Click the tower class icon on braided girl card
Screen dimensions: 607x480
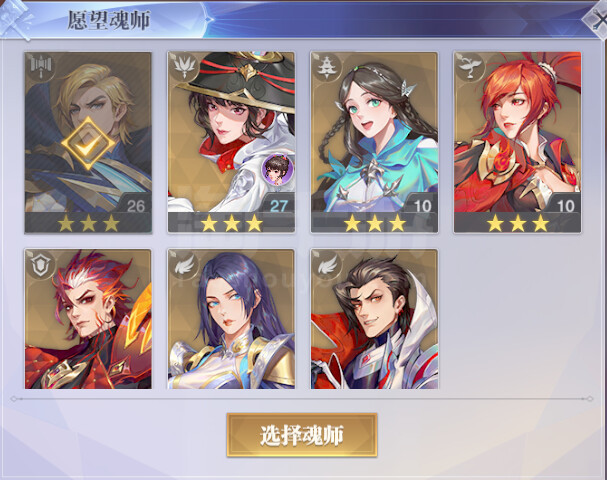point(327,66)
